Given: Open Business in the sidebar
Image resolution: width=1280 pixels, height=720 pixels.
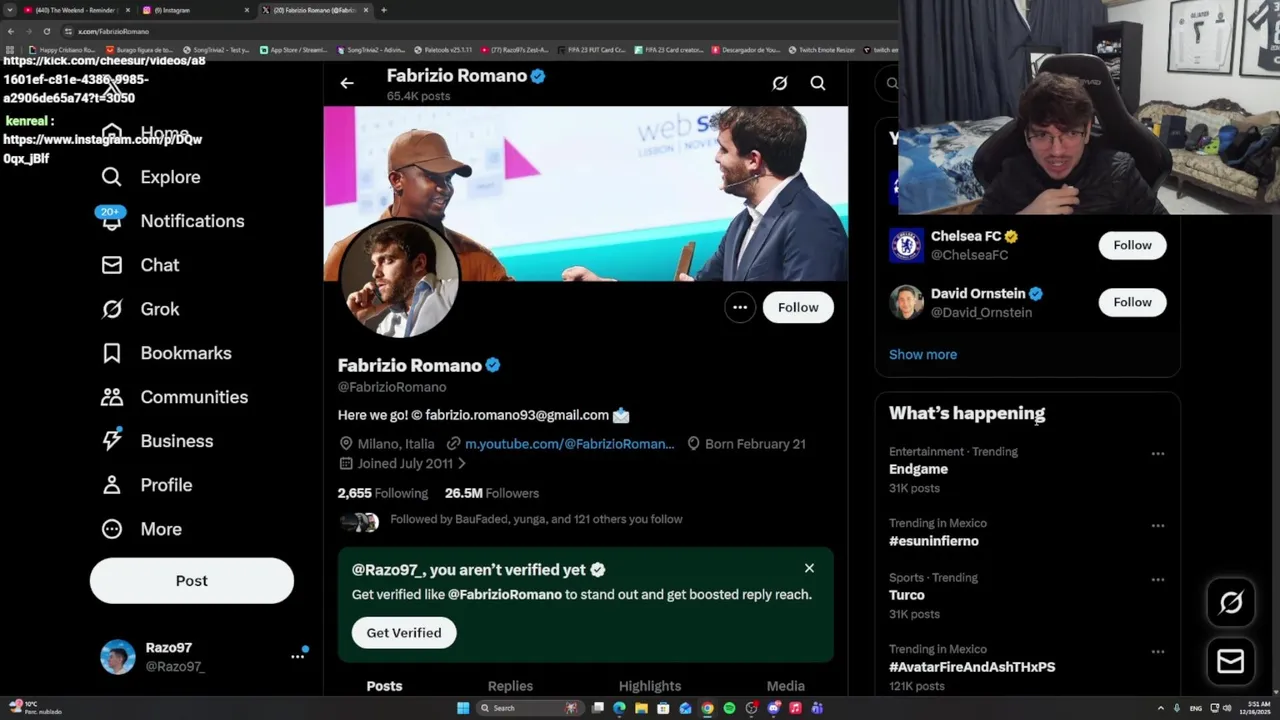Looking at the screenshot, I should (157, 441).
